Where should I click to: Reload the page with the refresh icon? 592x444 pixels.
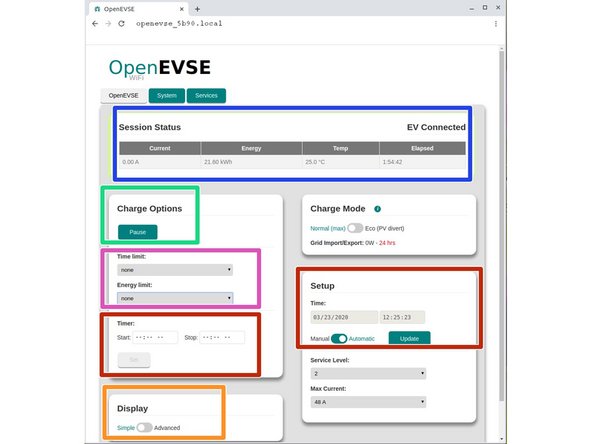pyautogui.click(x=121, y=23)
